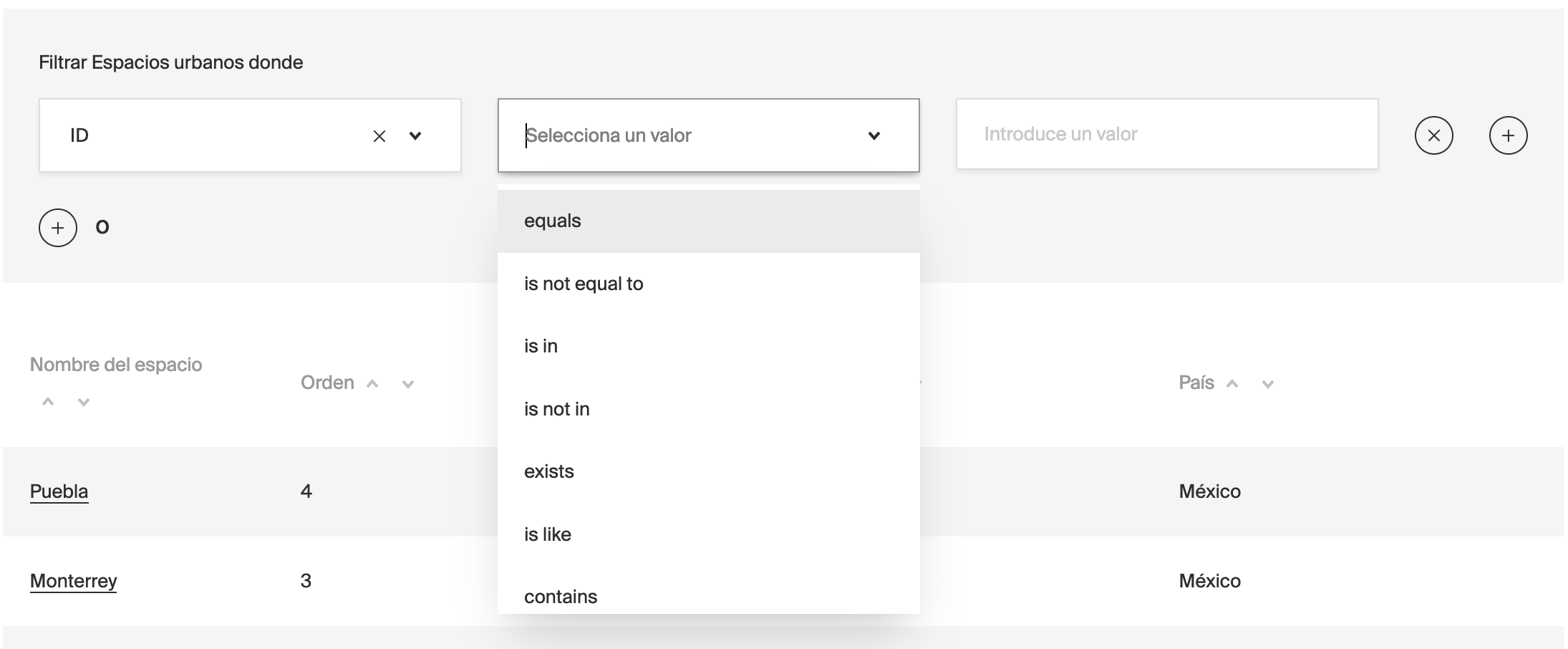
Task: Click the Introduce un valor input field
Action: click(1167, 135)
